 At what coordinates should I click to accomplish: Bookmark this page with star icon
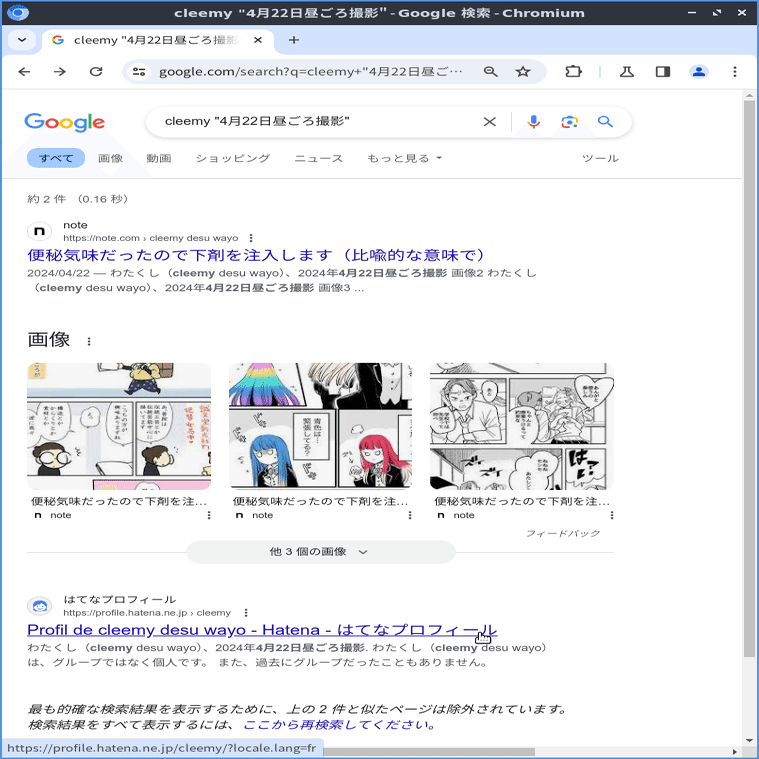(523, 72)
